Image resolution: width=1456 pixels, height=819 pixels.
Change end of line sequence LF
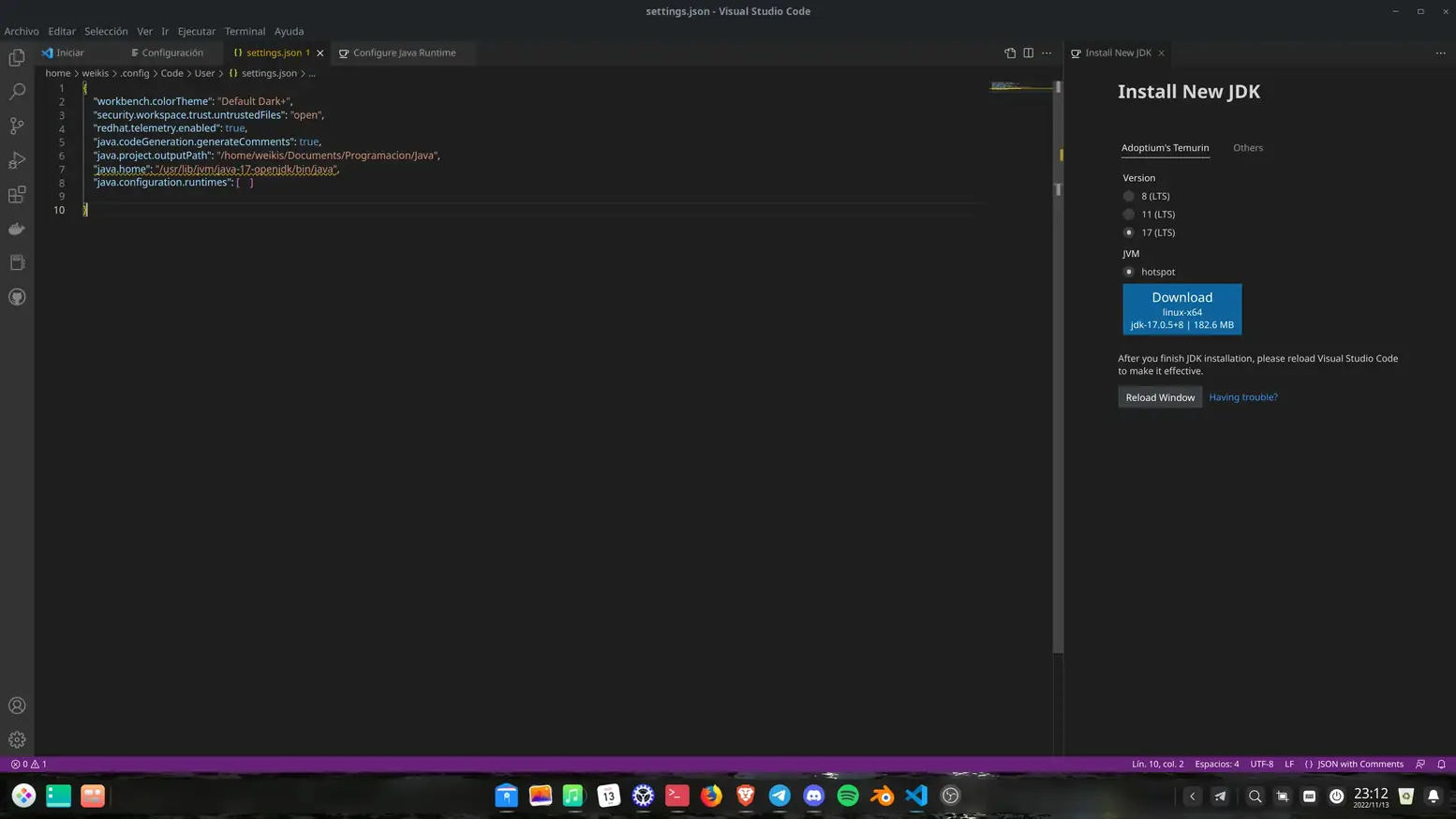coord(1289,764)
